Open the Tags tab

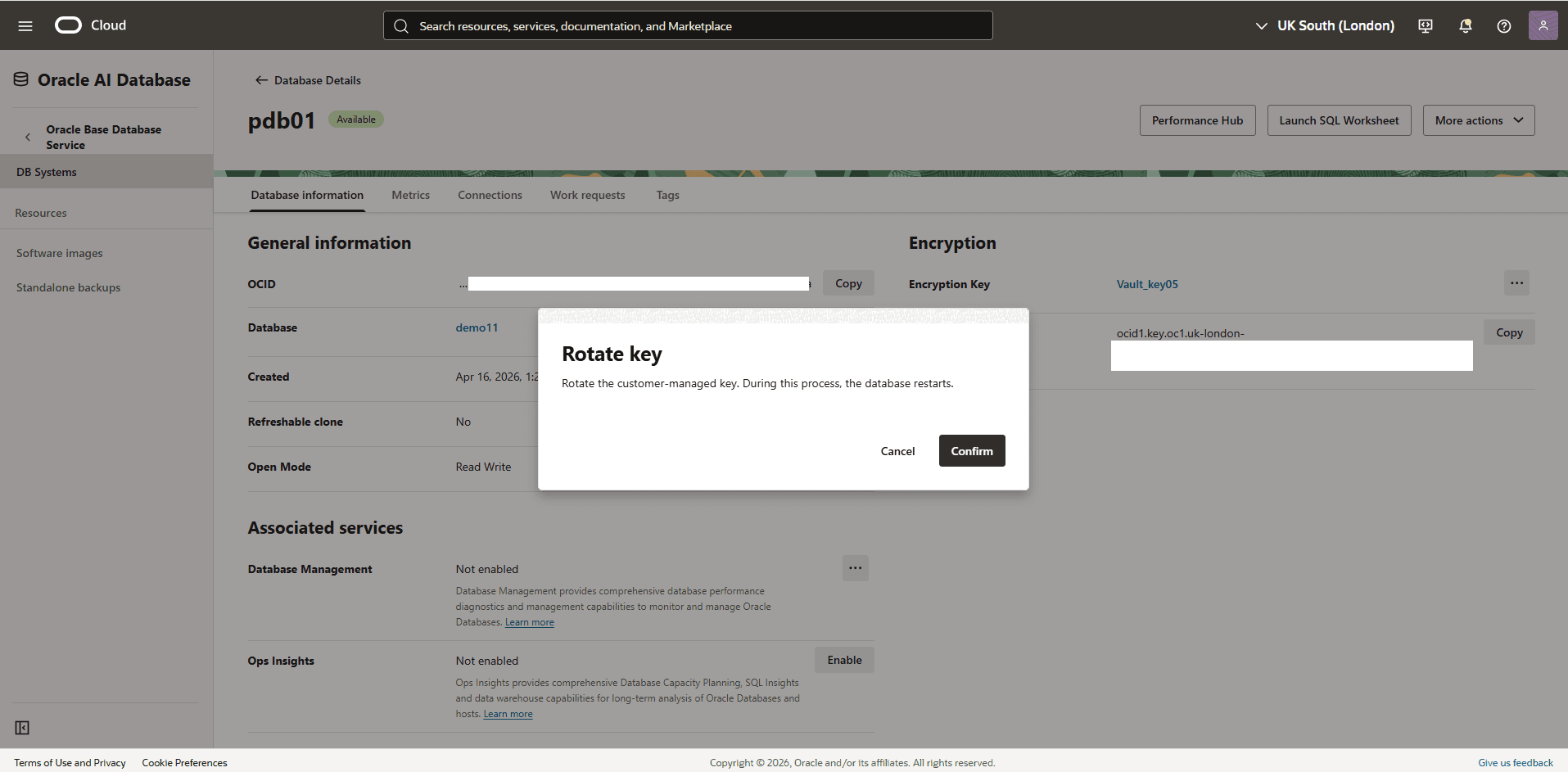pos(667,195)
